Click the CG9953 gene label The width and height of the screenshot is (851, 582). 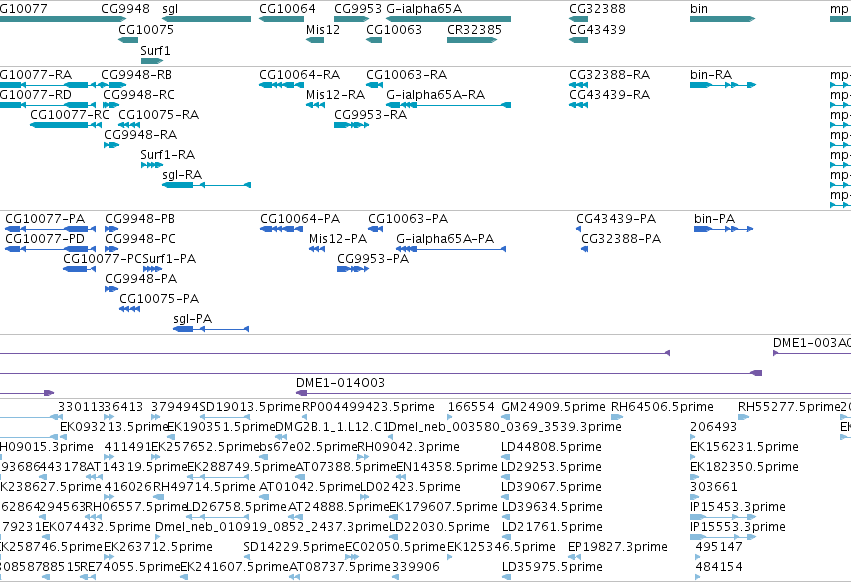358,9
